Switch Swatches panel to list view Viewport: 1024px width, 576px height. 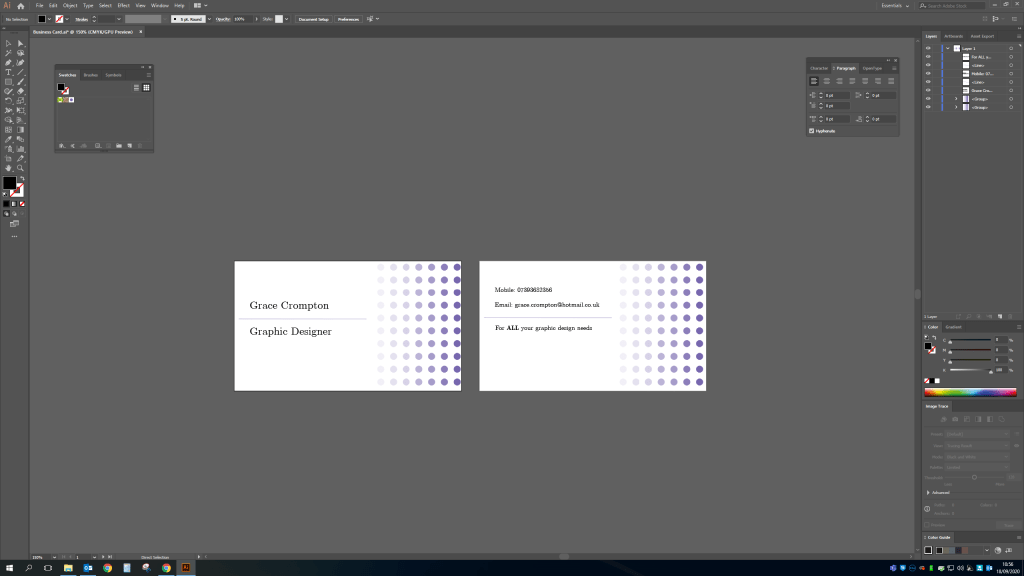point(136,88)
